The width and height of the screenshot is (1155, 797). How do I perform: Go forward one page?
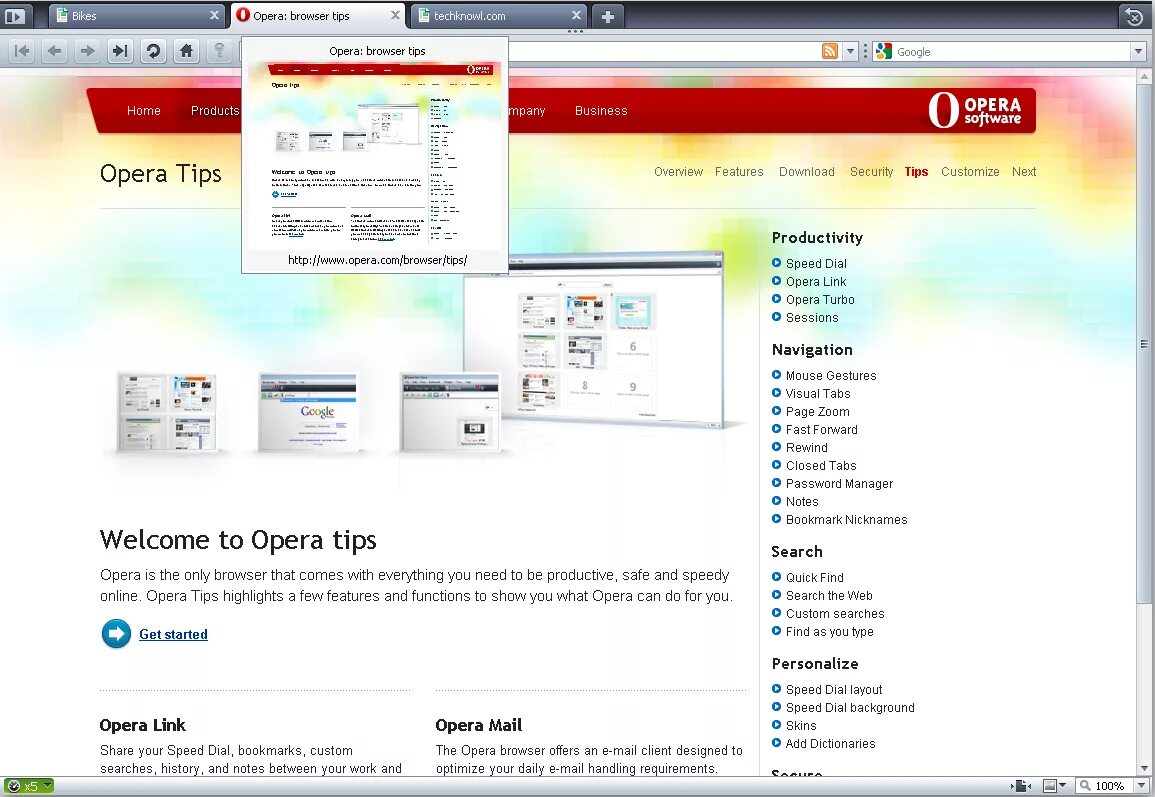point(87,51)
